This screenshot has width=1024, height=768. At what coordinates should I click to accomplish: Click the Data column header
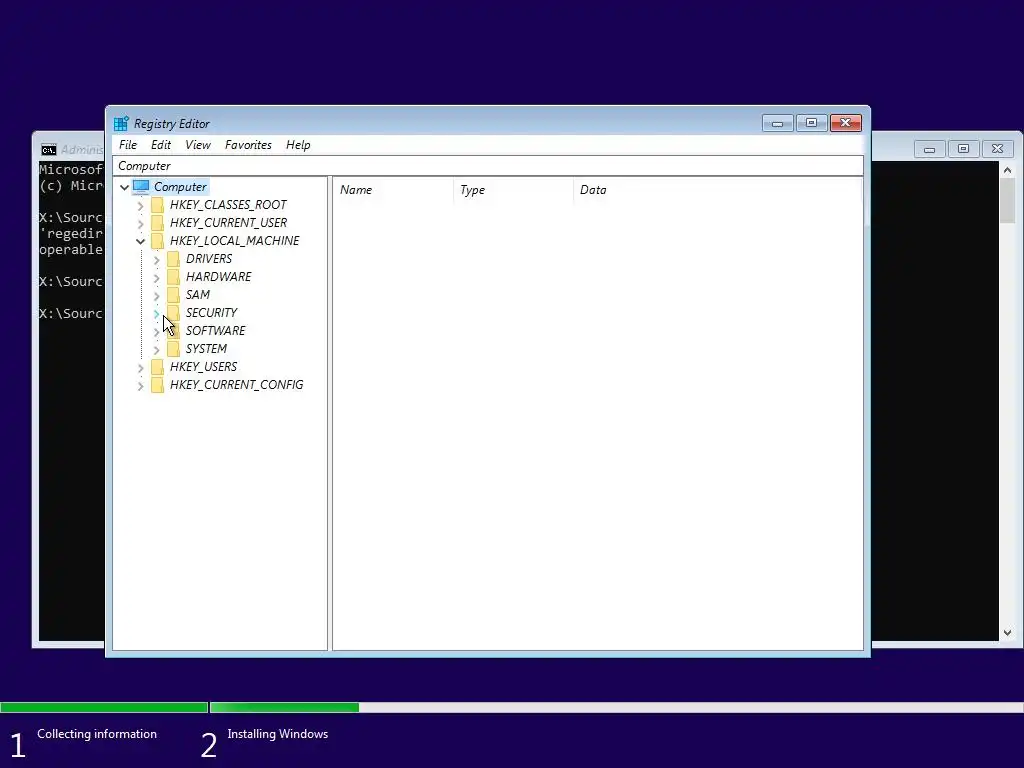(717, 190)
